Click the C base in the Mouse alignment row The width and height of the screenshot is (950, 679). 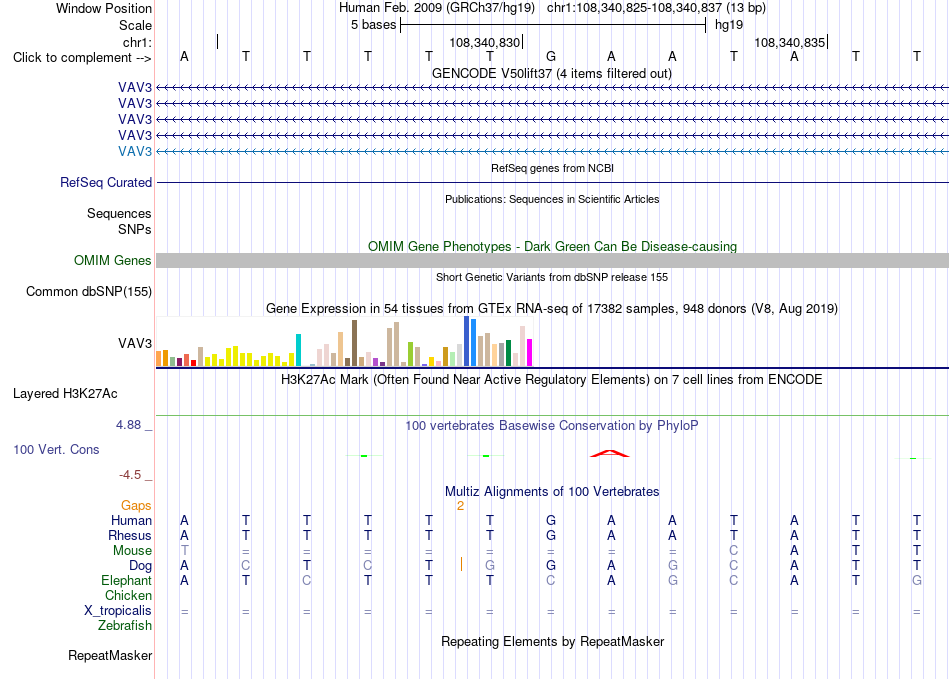coord(734,551)
